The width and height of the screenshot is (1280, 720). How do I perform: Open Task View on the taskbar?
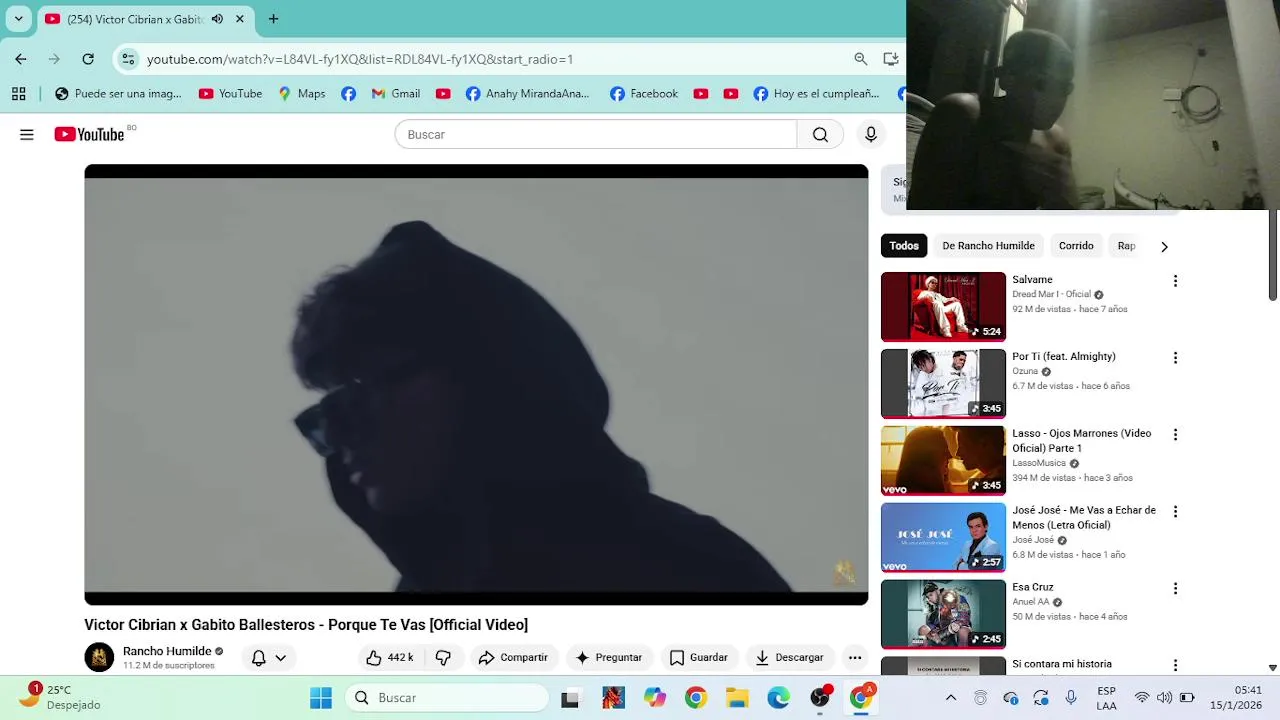coord(570,698)
